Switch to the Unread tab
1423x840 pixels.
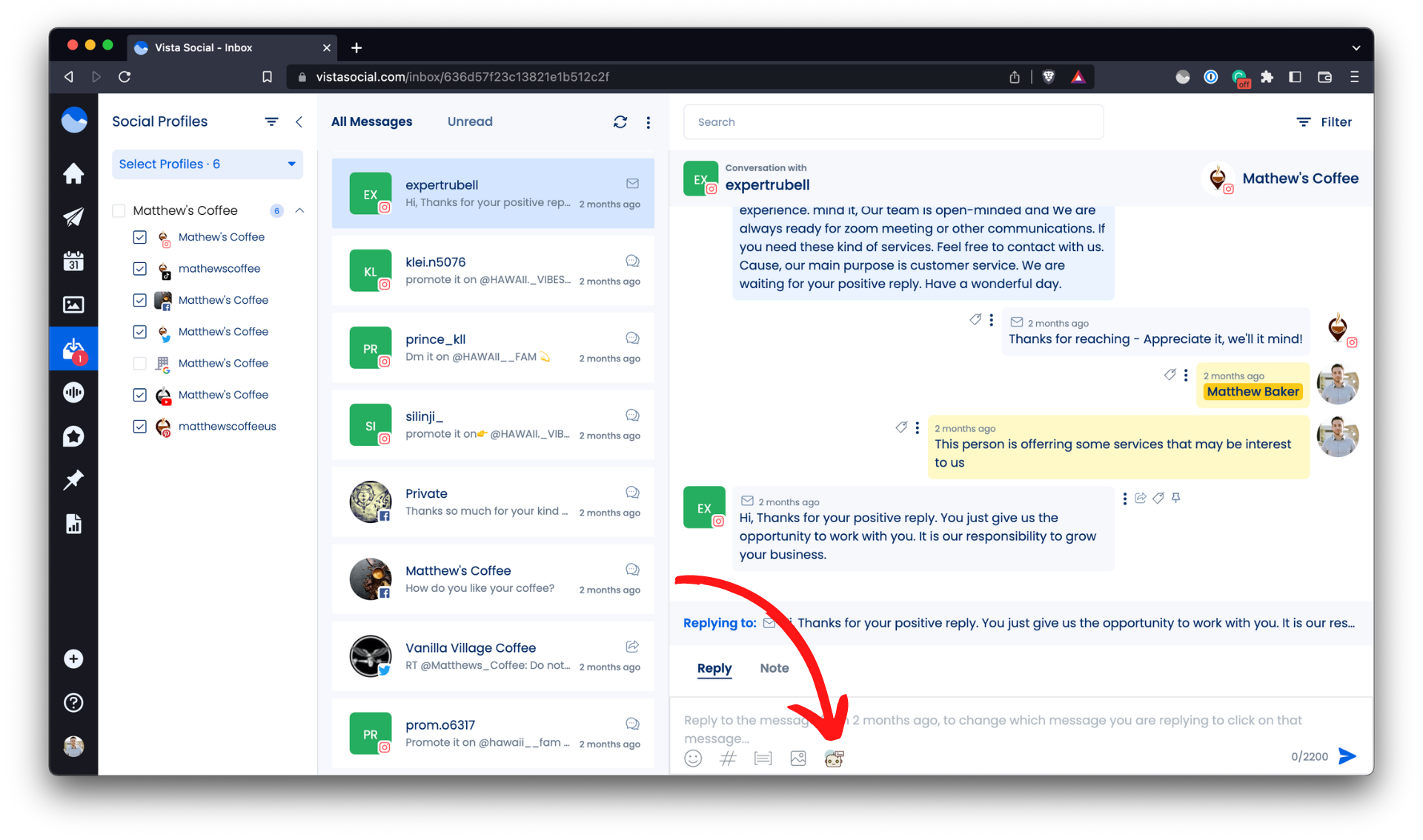pos(470,121)
